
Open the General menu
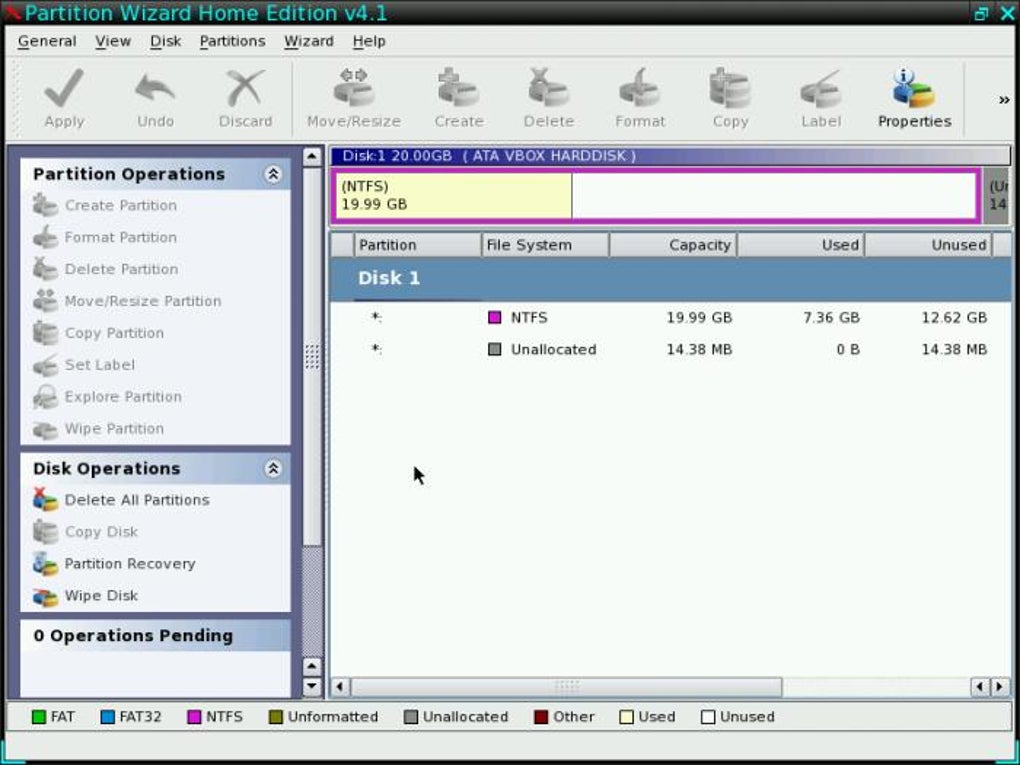click(x=47, y=41)
